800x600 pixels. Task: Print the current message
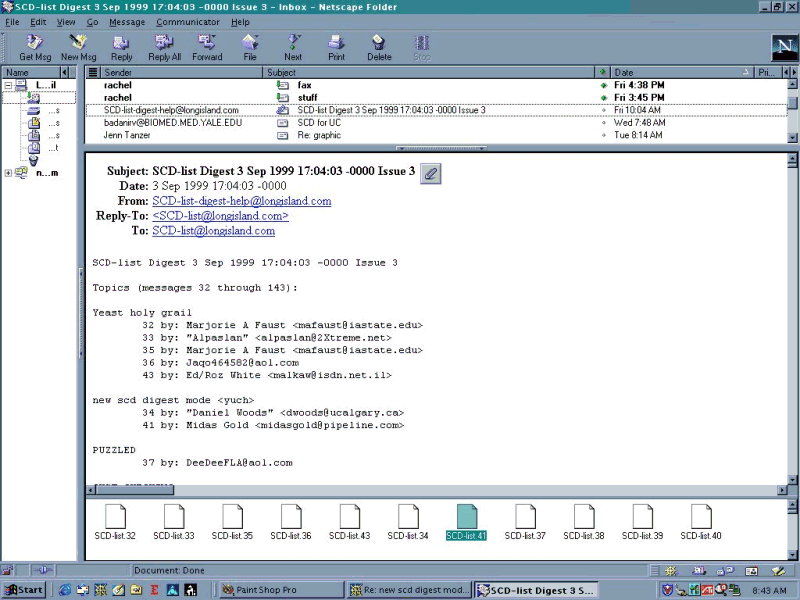(x=337, y=47)
